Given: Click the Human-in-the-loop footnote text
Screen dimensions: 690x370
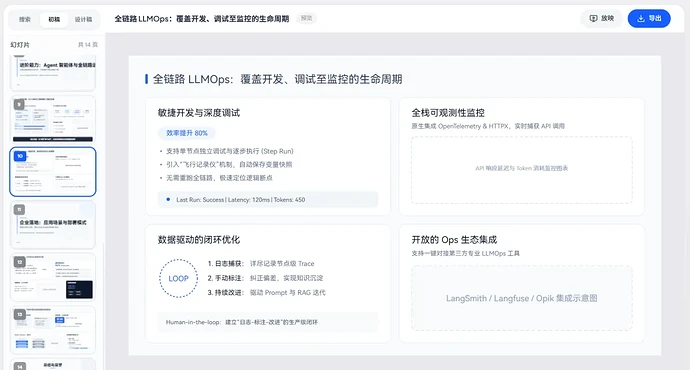Looking at the screenshot, I should click(242, 322).
